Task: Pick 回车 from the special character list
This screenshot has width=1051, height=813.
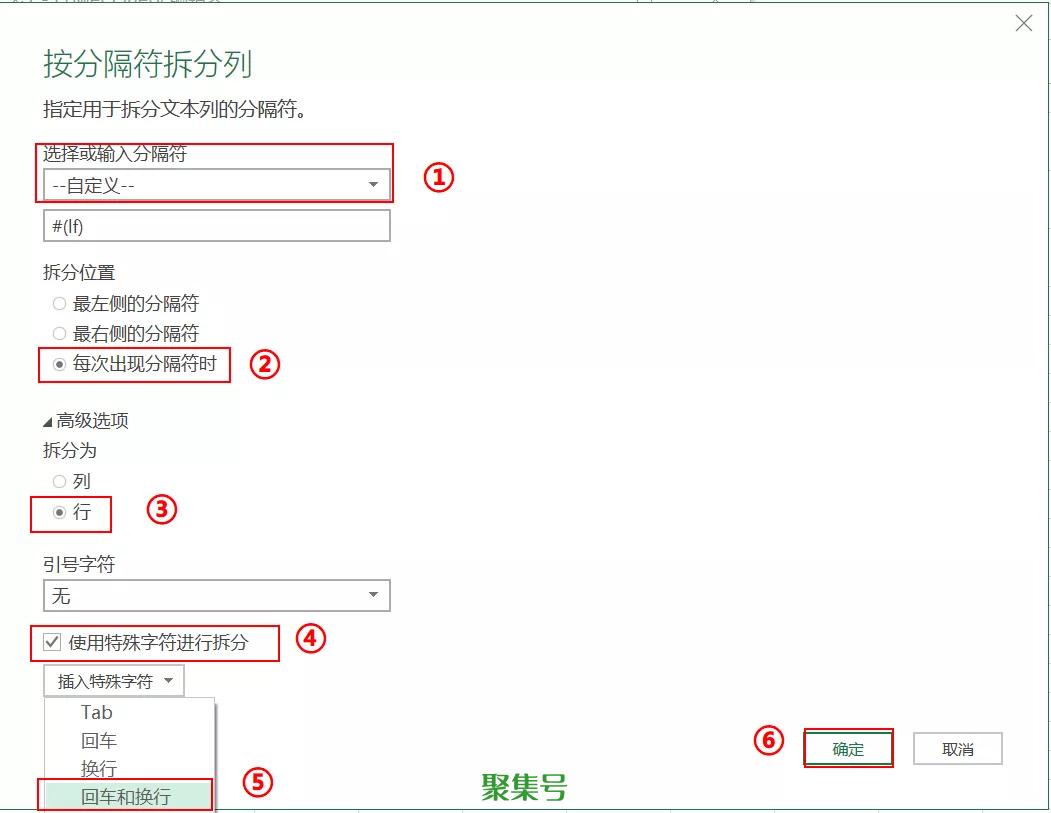Action: [99, 741]
